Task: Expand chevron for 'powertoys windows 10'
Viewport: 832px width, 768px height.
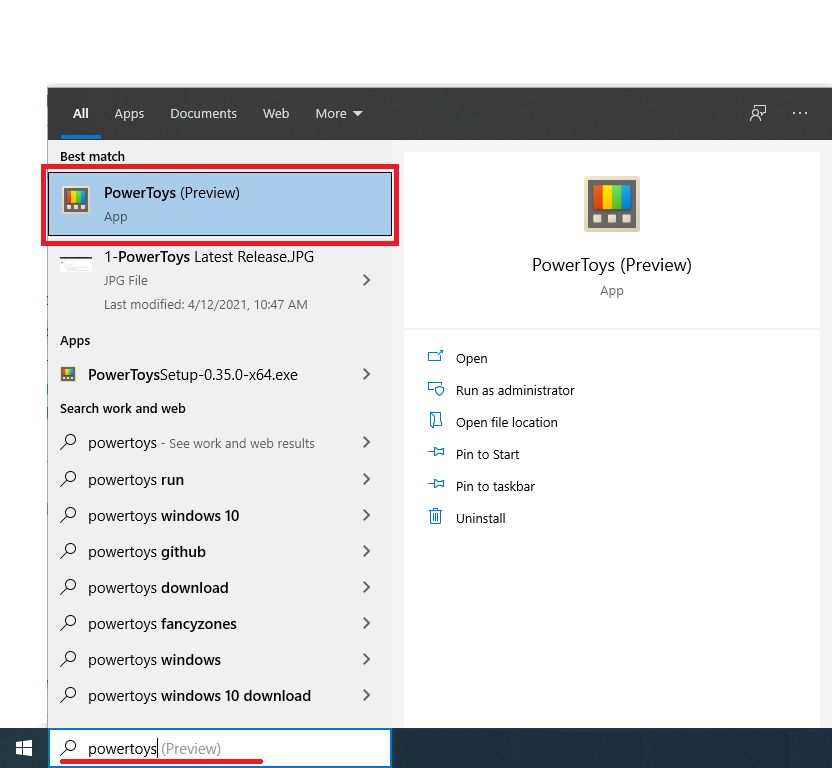Action: 366,516
